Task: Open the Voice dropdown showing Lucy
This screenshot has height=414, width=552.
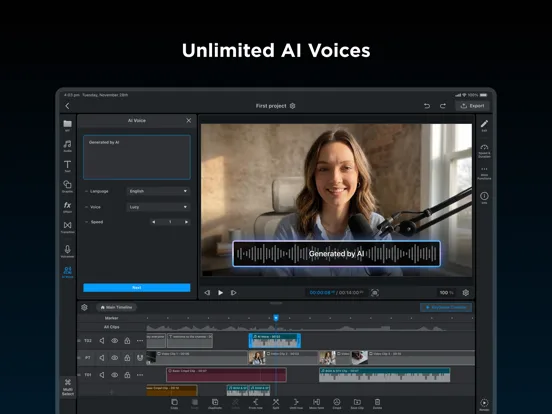Action: pos(158,207)
